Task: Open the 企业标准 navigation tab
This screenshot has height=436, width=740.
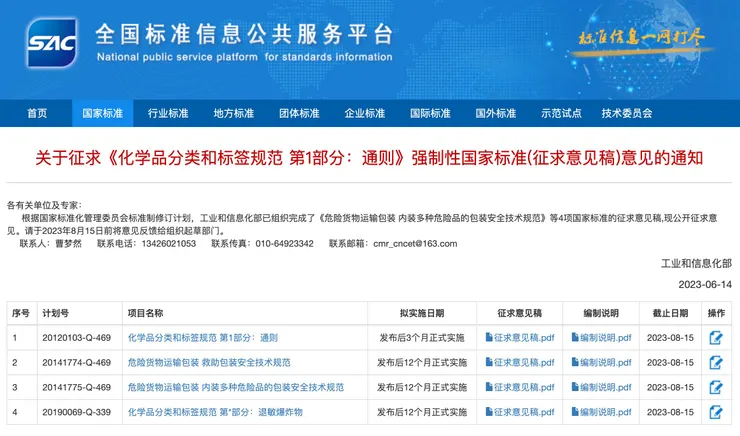Action: pos(365,113)
